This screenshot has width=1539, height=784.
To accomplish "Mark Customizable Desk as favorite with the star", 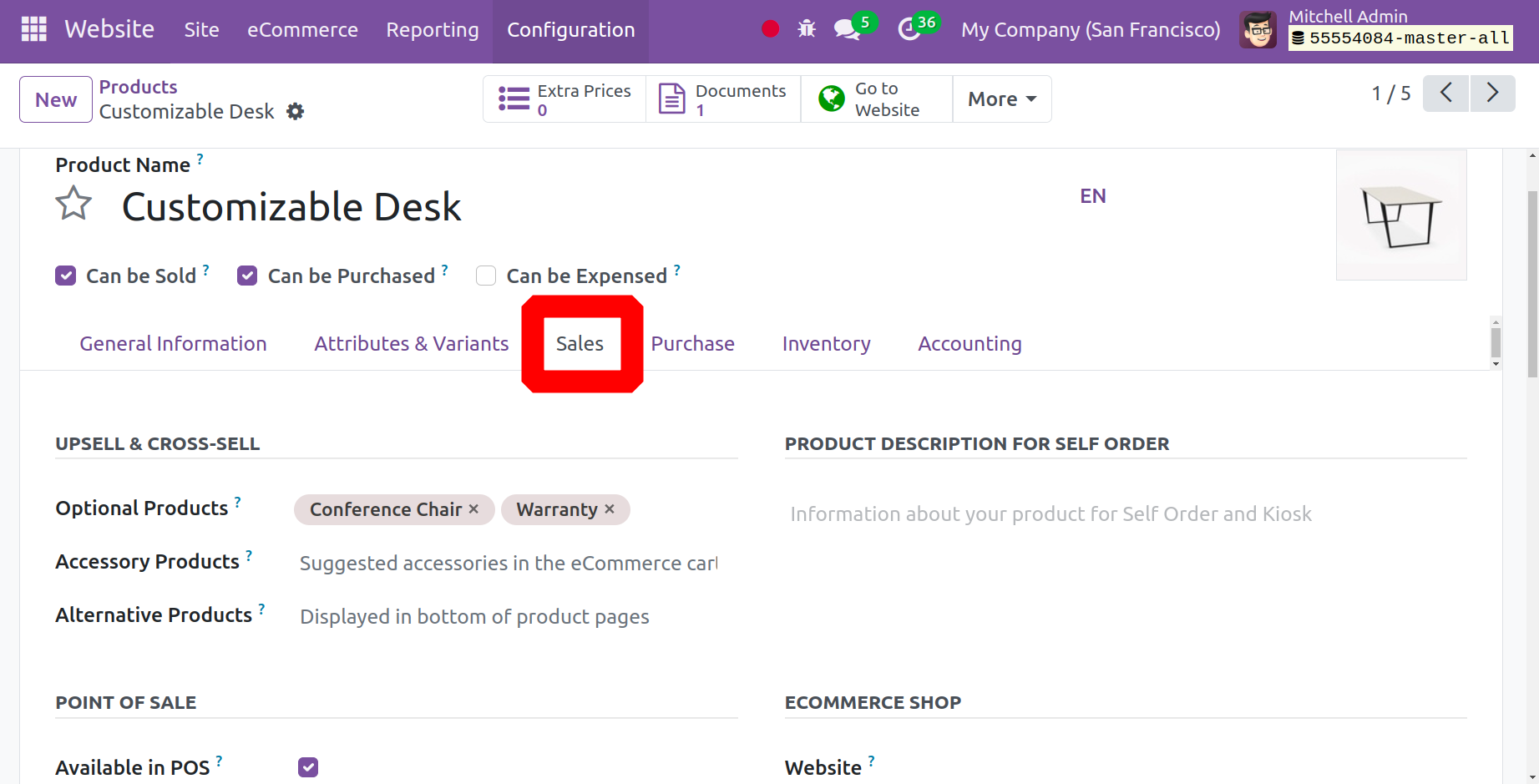I will pos(73,203).
